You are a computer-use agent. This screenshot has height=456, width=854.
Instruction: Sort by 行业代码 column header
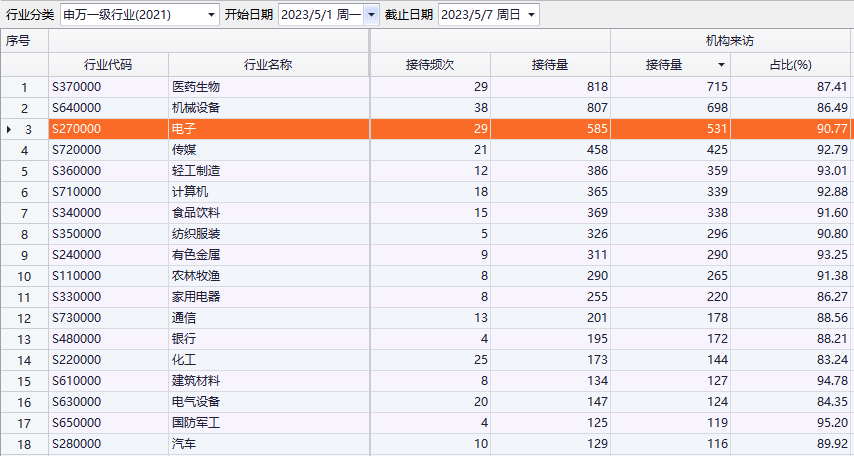coord(108,65)
